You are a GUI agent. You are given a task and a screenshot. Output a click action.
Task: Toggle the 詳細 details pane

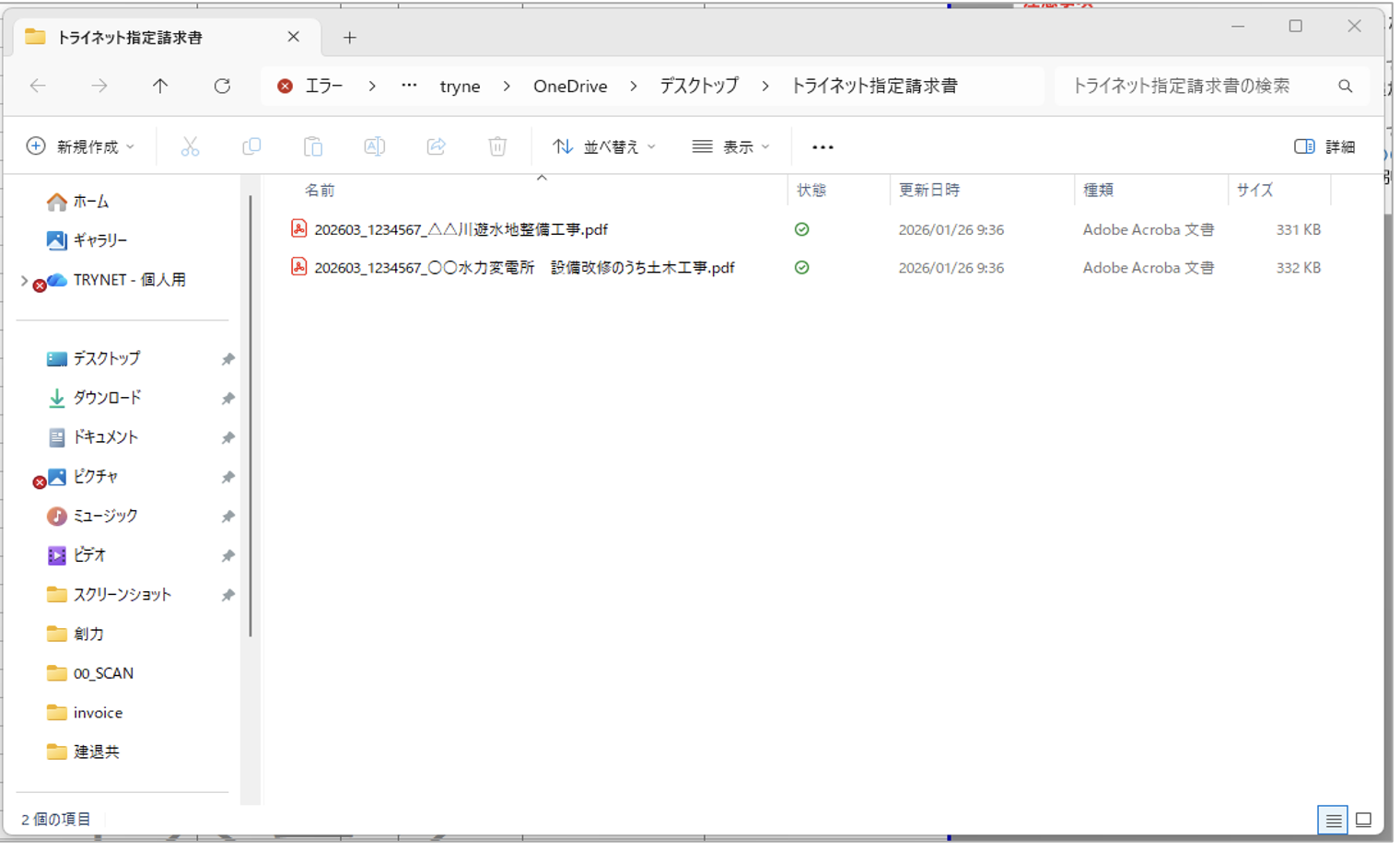tap(1324, 146)
